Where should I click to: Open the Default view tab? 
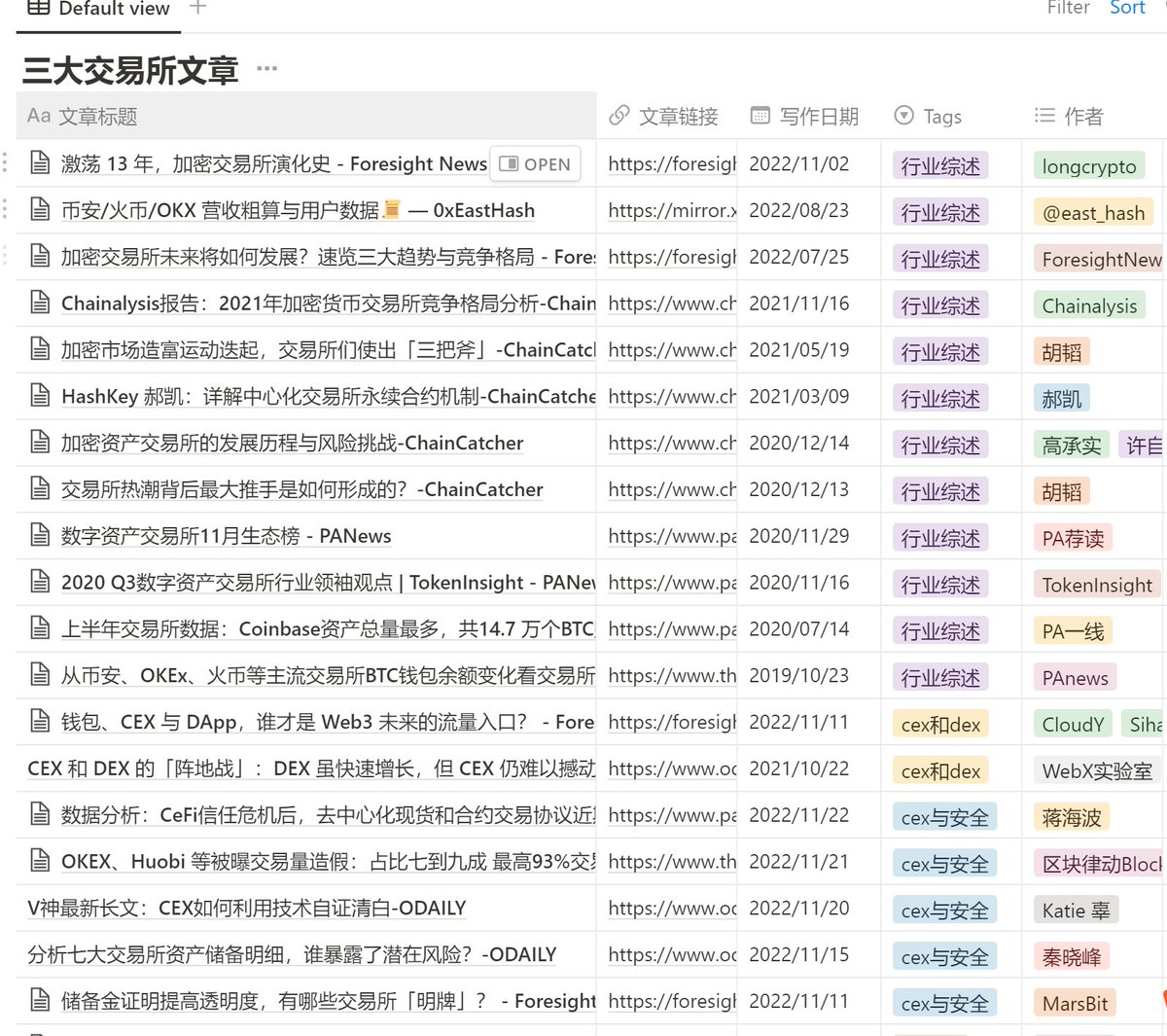pyautogui.click(x=98, y=9)
